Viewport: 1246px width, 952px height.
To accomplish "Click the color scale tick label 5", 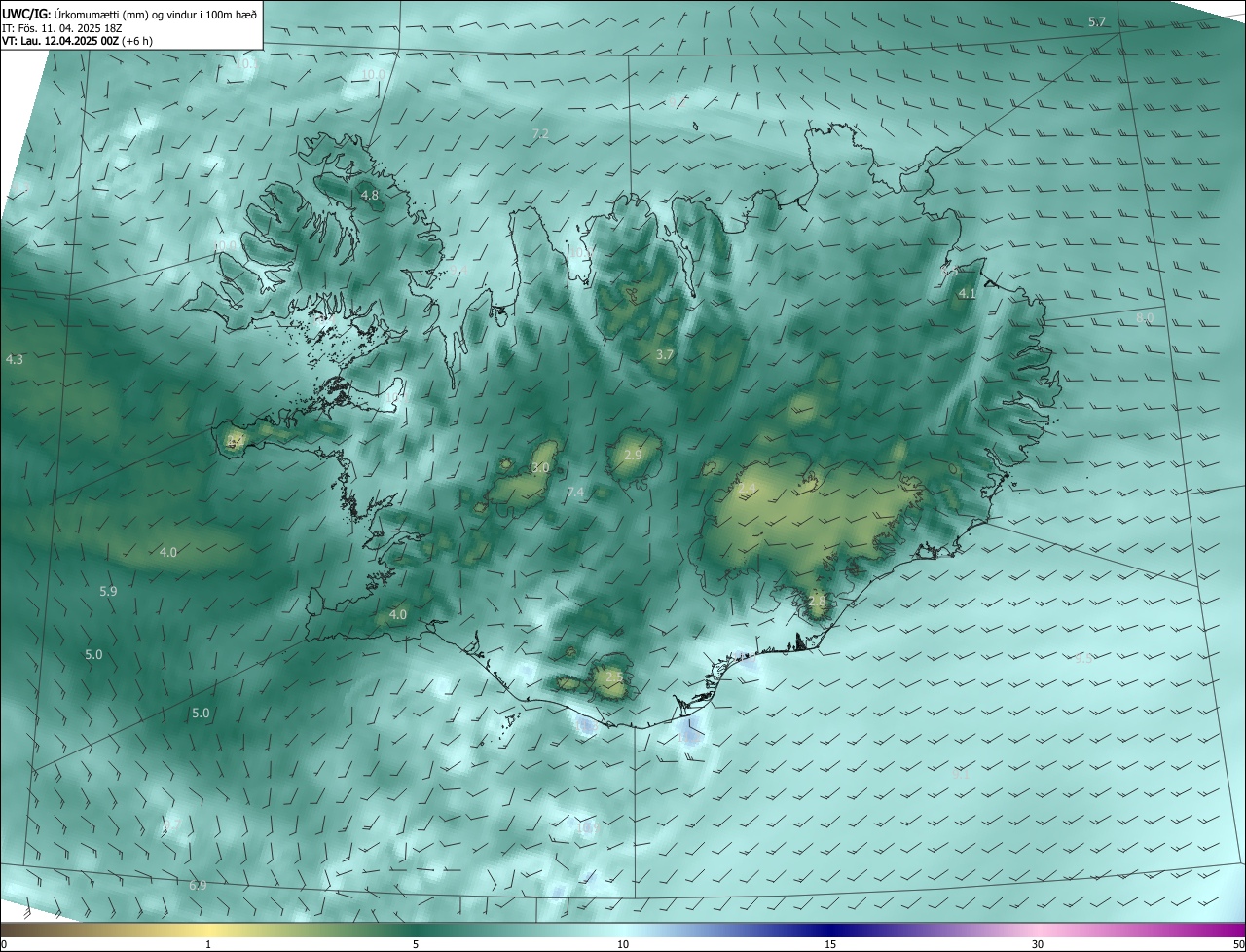I will [x=416, y=944].
